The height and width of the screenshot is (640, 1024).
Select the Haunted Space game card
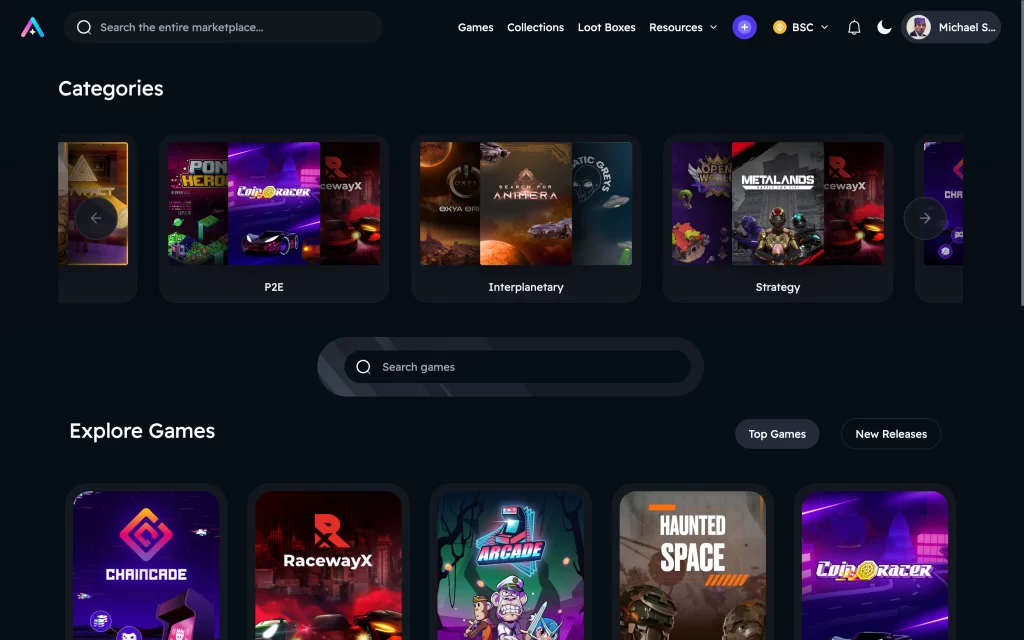pyautogui.click(x=692, y=565)
